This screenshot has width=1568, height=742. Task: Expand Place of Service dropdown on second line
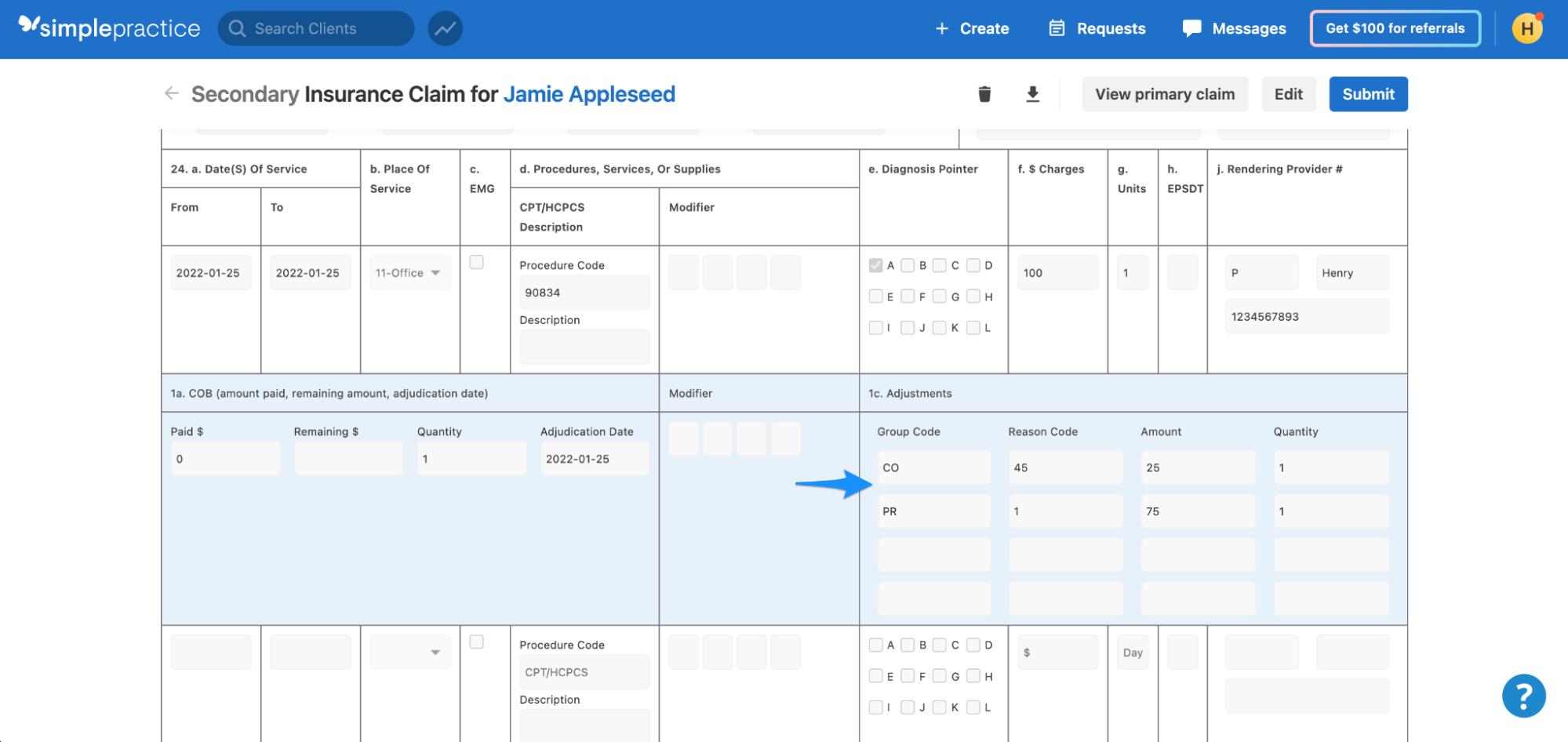[x=409, y=652]
